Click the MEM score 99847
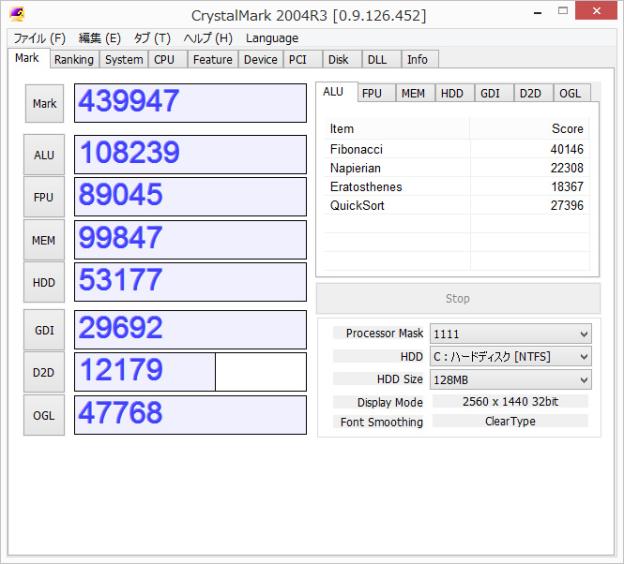Viewport: 624px width, 564px height. [x=190, y=240]
